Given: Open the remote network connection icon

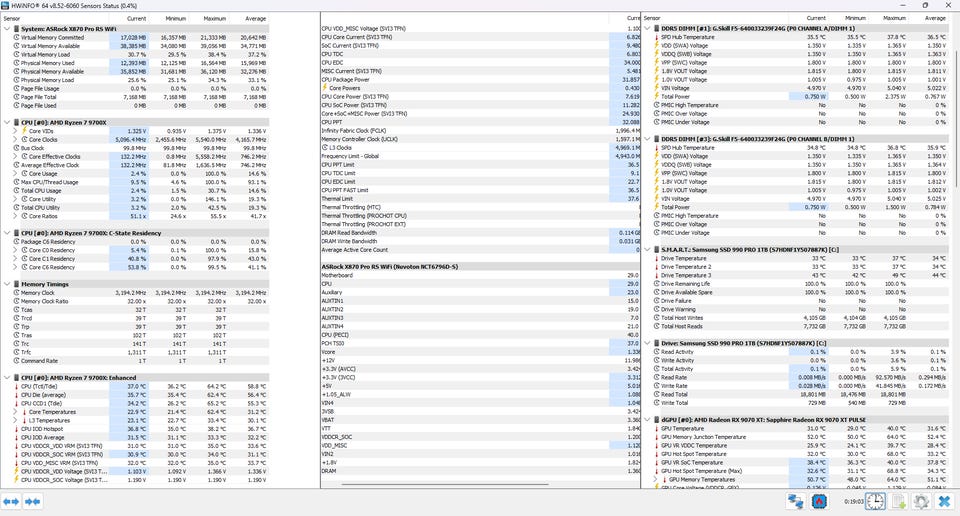Looking at the screenshot, I should pyautogui.click(x=795, y=502).
